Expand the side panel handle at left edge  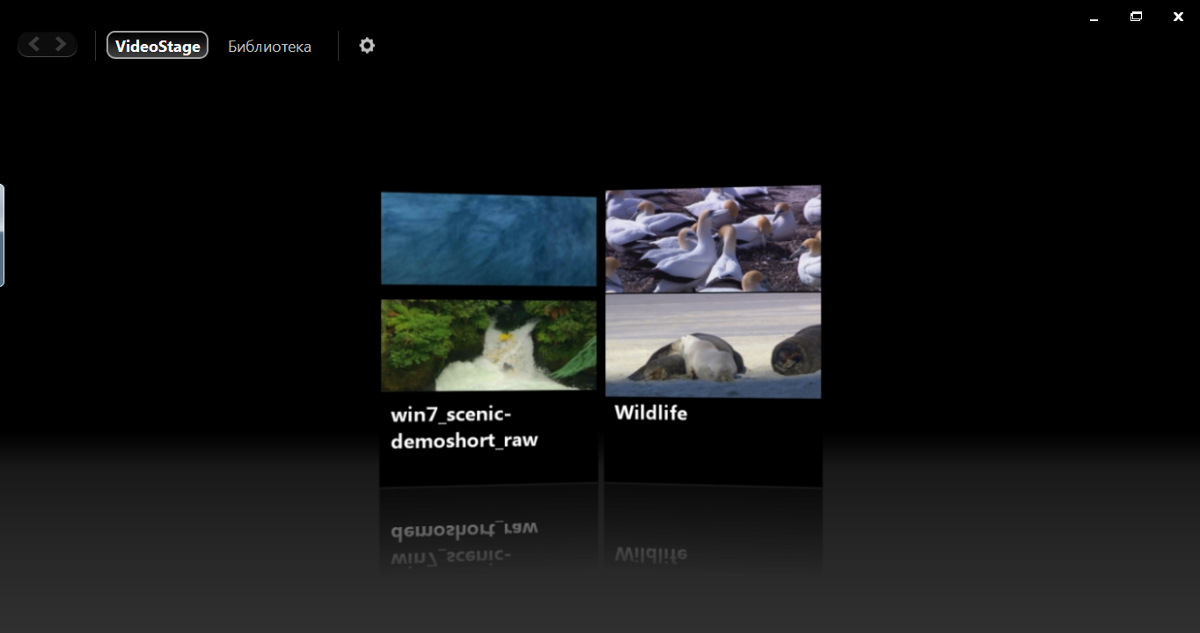pyautogui.click(x=2, y=235)
